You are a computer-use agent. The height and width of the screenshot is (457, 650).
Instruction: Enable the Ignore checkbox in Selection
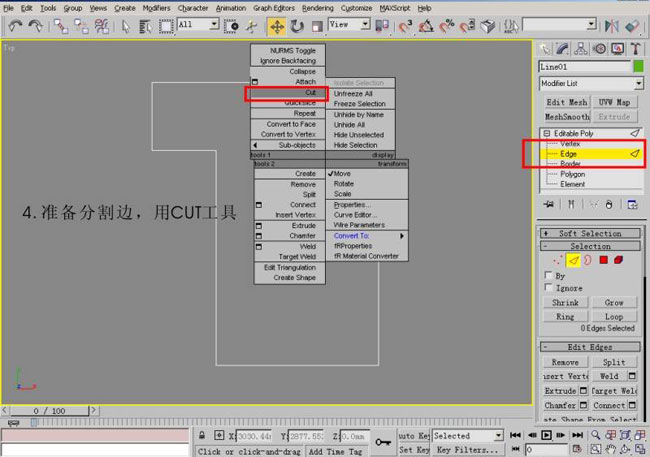click(548, 287)
